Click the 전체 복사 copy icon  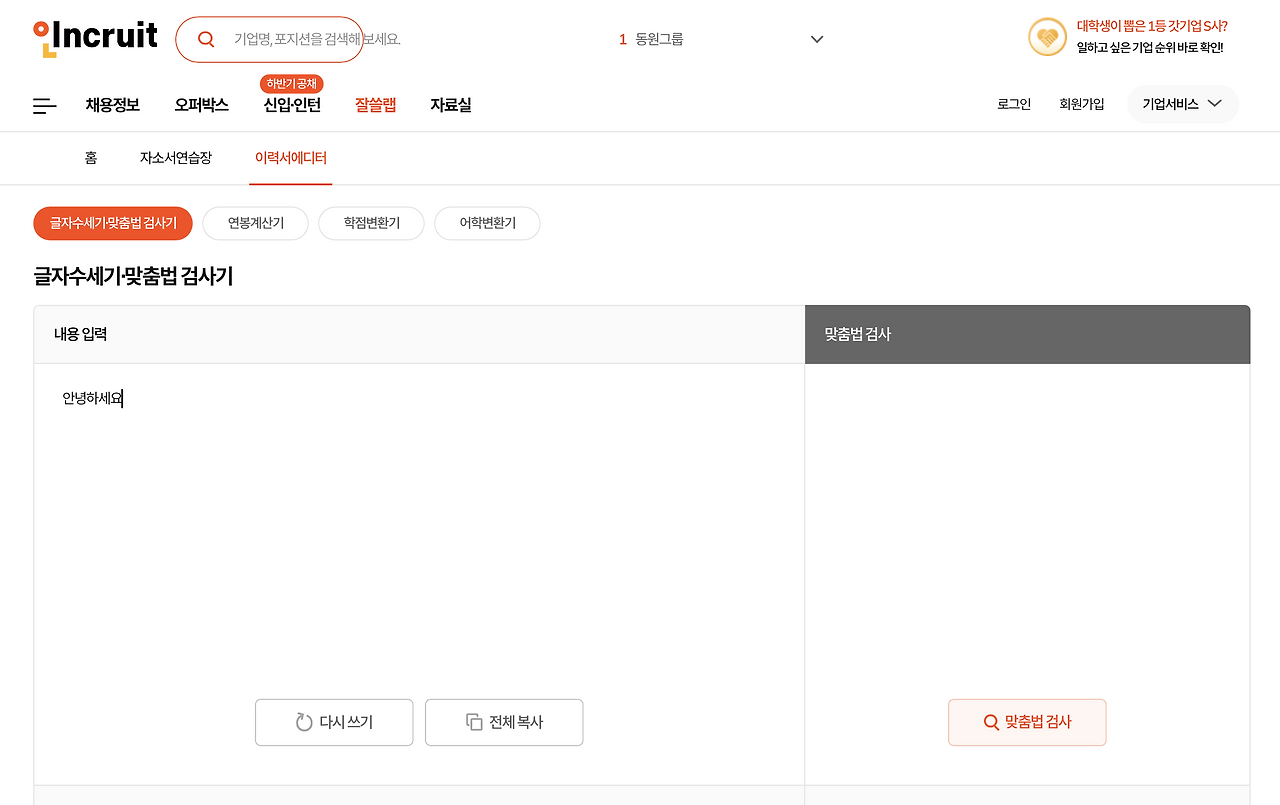click(474, 722)
